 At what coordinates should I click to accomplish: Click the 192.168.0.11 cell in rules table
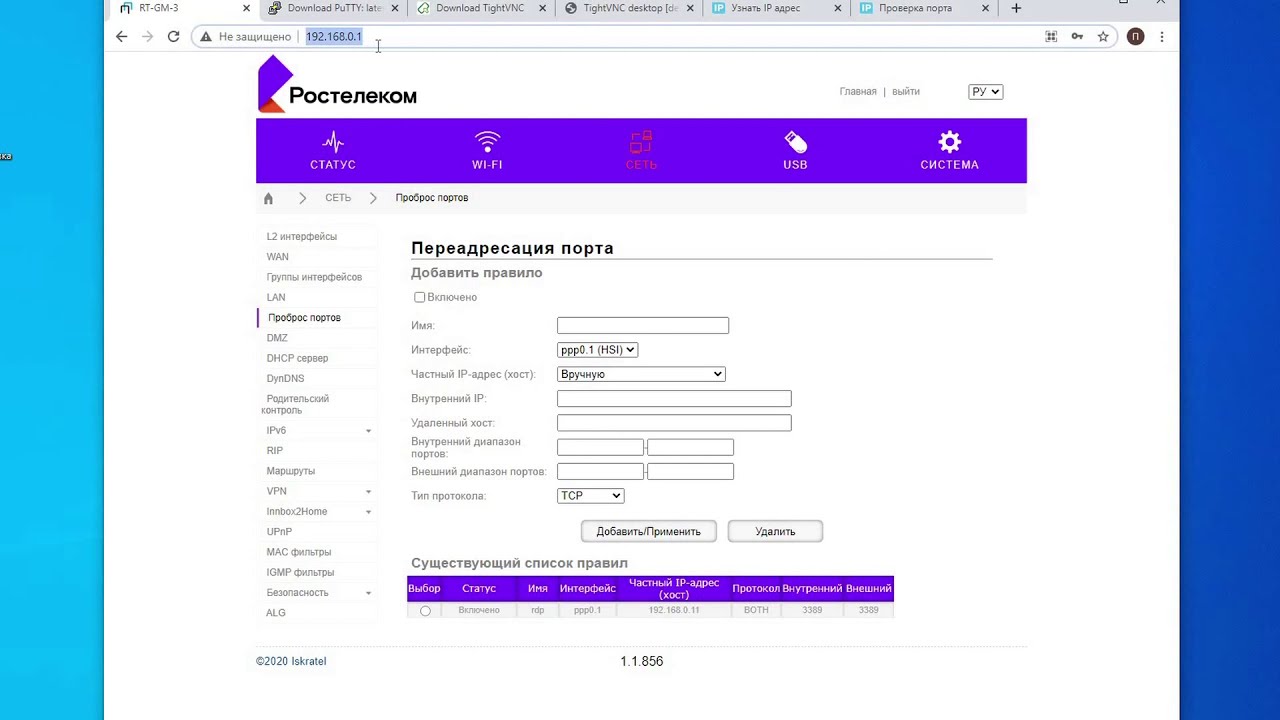pos(674,610)
